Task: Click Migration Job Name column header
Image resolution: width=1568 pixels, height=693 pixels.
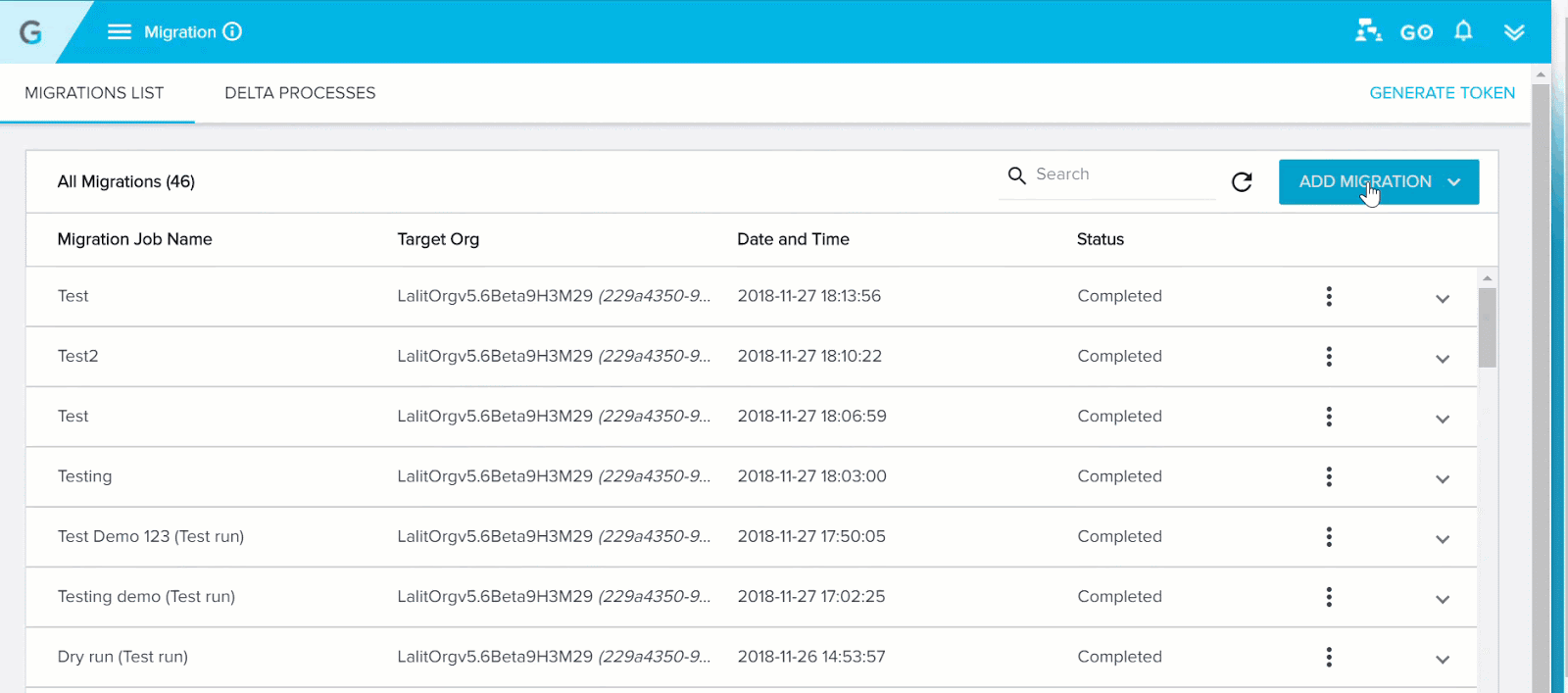Action: (134, 239)
